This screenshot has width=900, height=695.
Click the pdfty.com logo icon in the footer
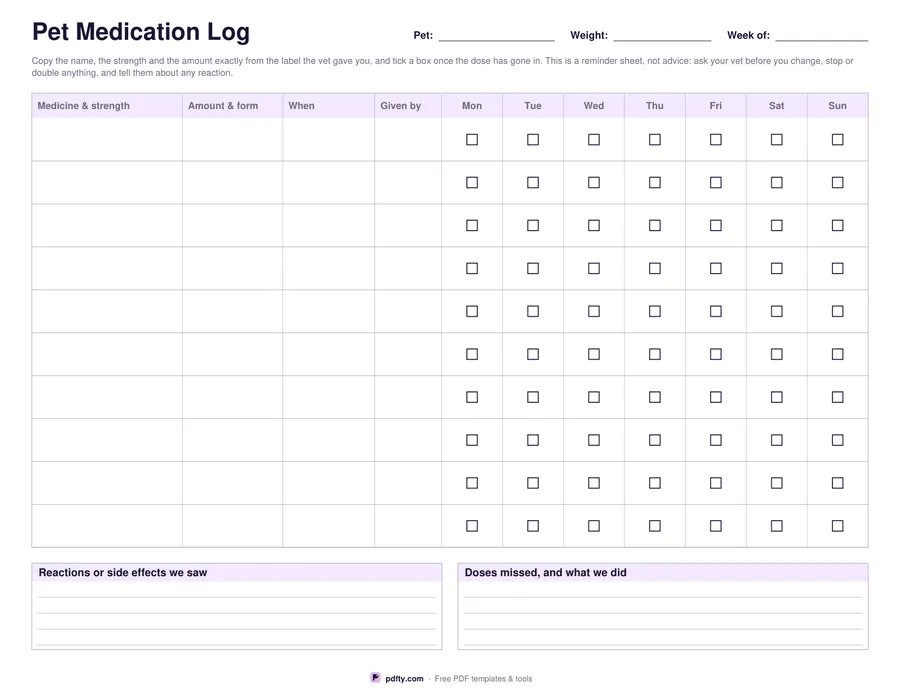375,678
